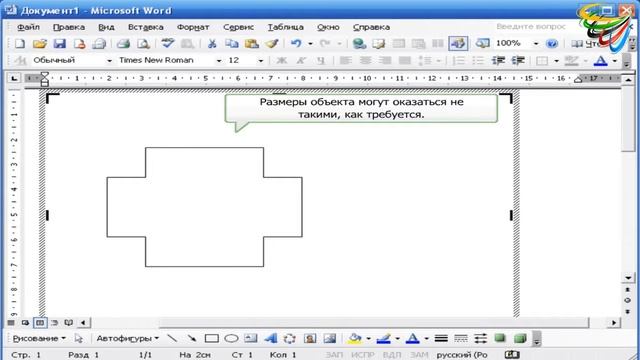This screenshot has height=360, width=640.
Task: Paste from clipboard icon
Action: tap(252, 43)
